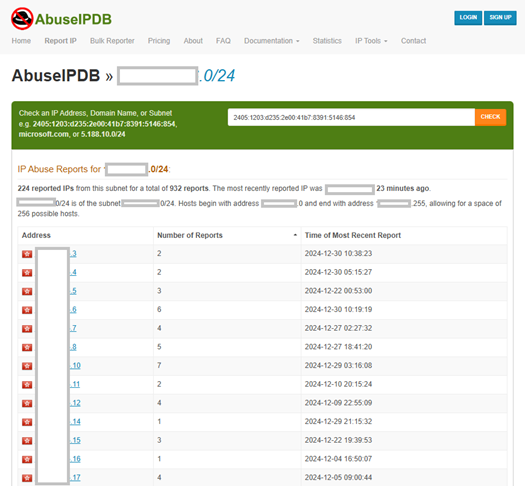Viewport: 525px width, 486px height.
Task: Select timestamp 2024-12-22 19:39:53
Action: [338, 440]
